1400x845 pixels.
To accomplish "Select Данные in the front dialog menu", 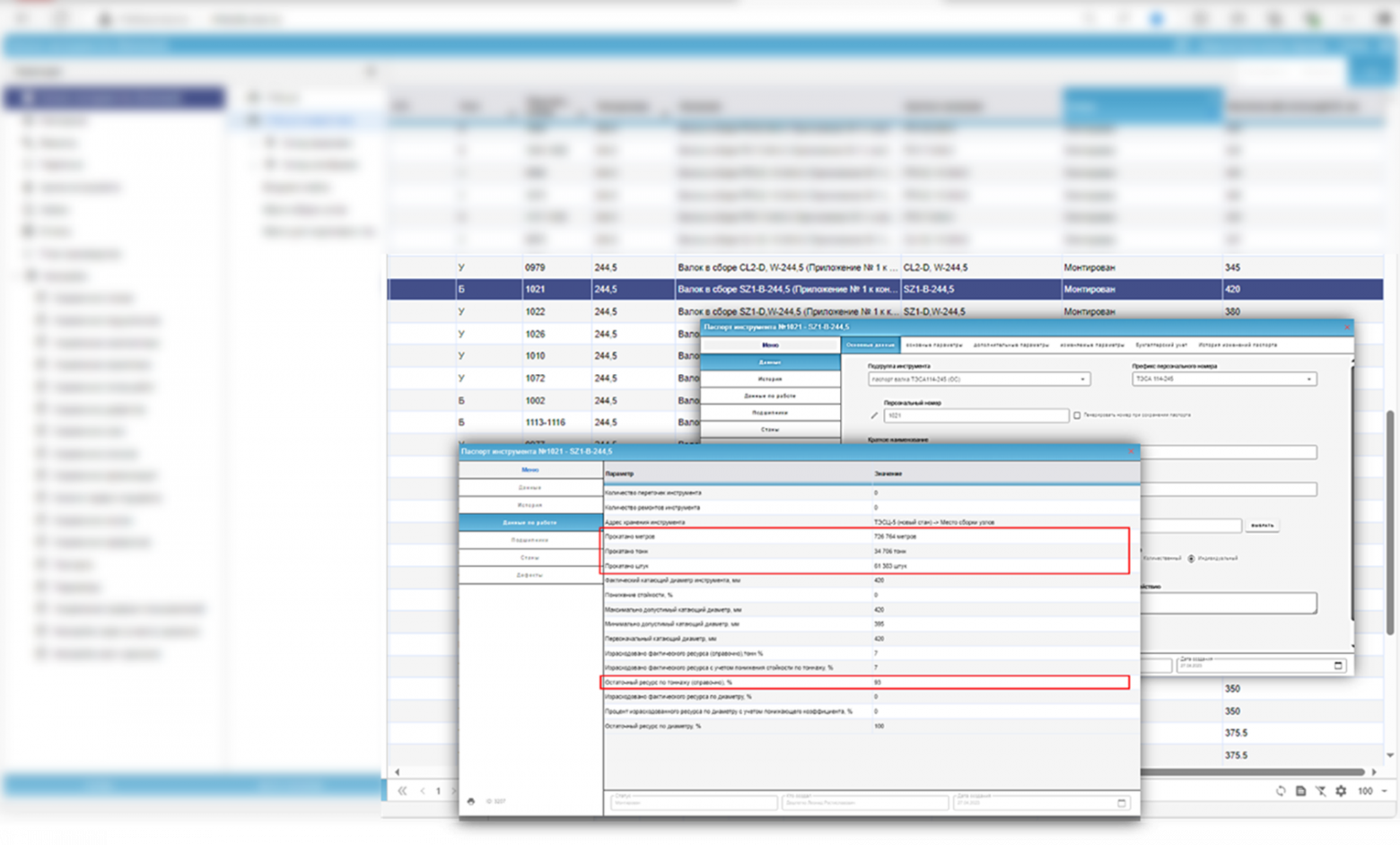I will tap(530, 488).
